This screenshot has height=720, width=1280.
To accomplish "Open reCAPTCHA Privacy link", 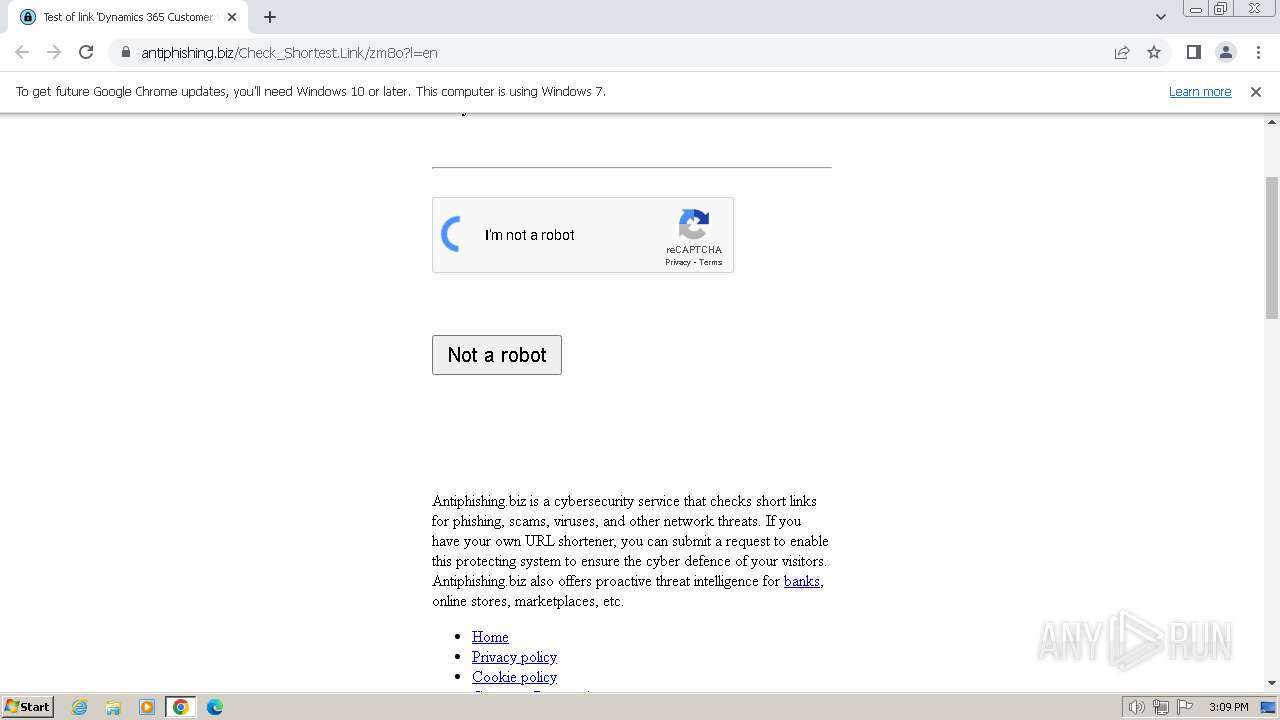I will (678, 262).
